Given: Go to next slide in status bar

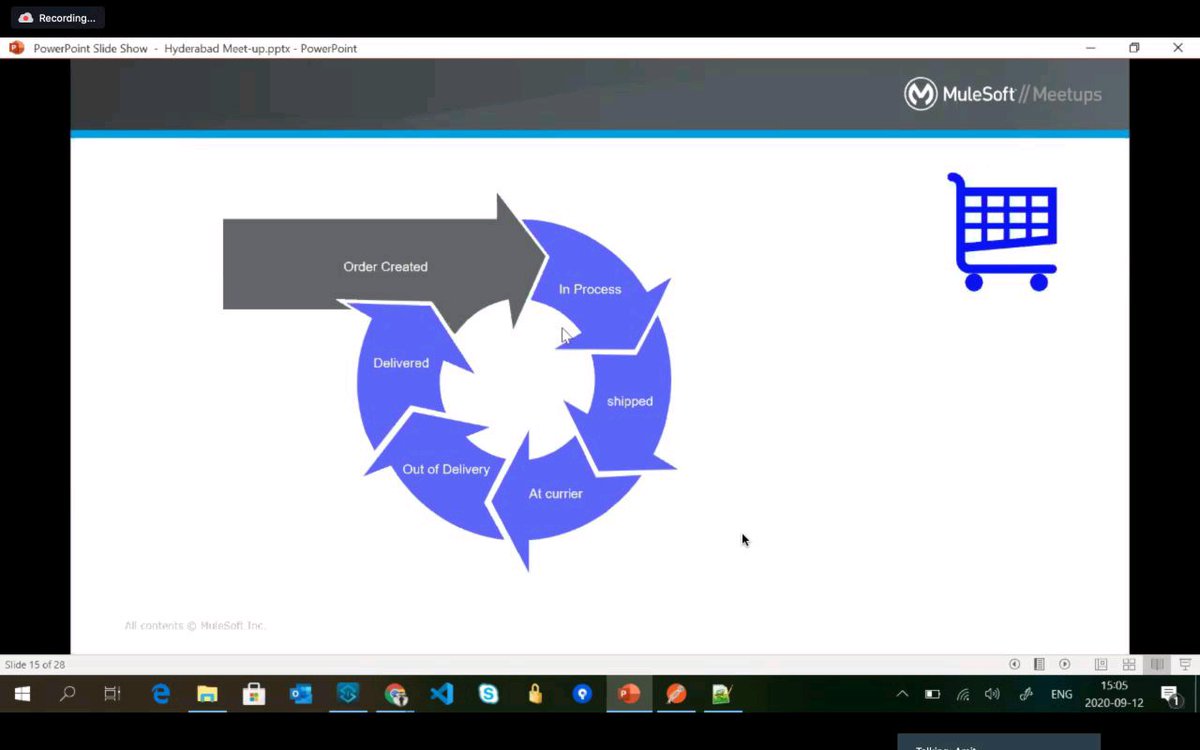Looking at the screenshot, I should point(1064,664).
